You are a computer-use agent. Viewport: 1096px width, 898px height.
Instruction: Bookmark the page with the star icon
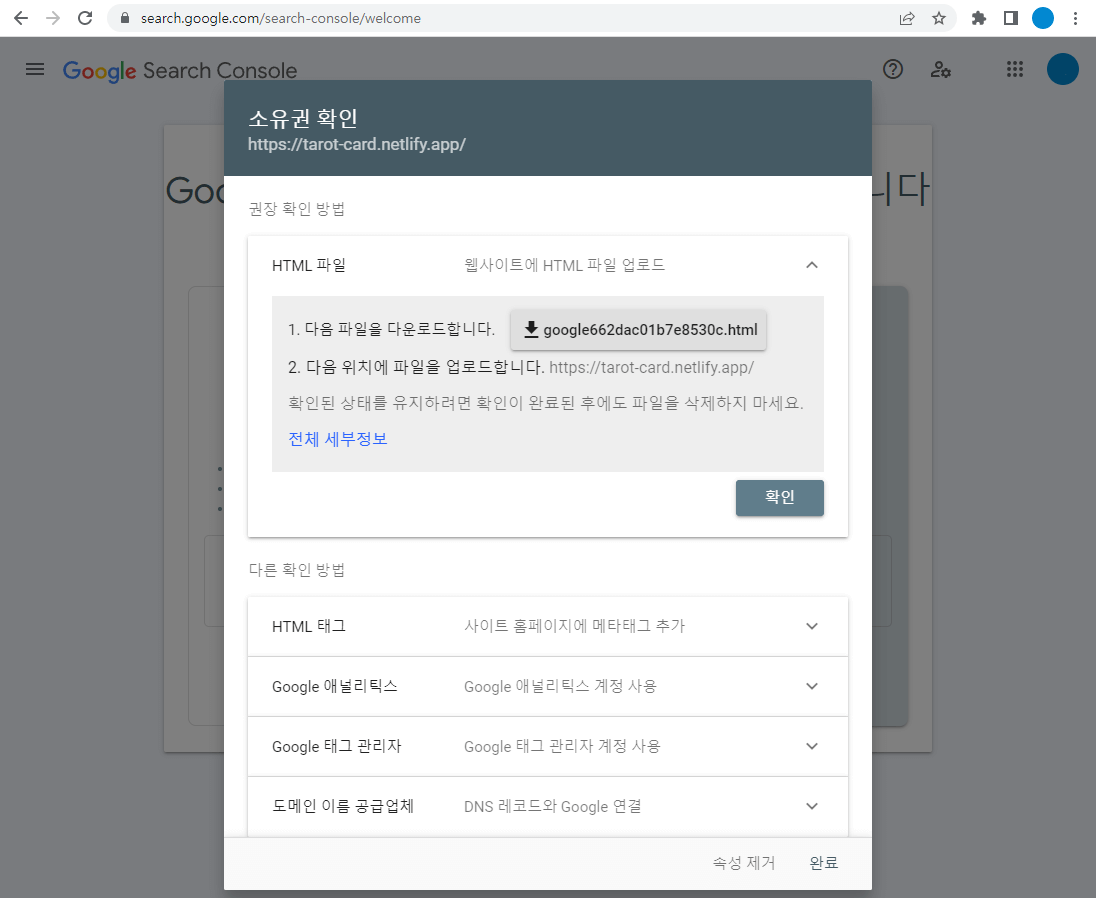[x=938, y=17]
